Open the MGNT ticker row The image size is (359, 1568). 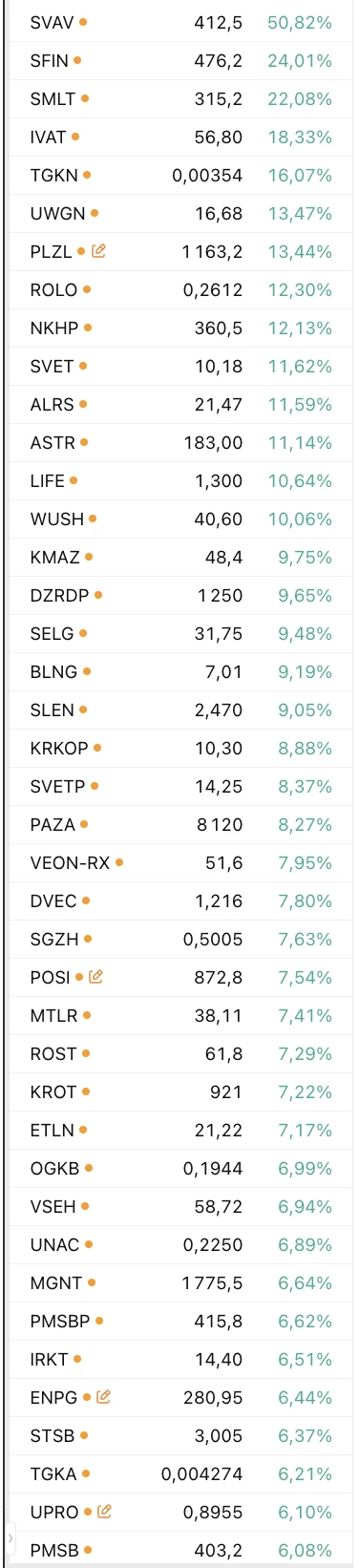(181, 1282)
